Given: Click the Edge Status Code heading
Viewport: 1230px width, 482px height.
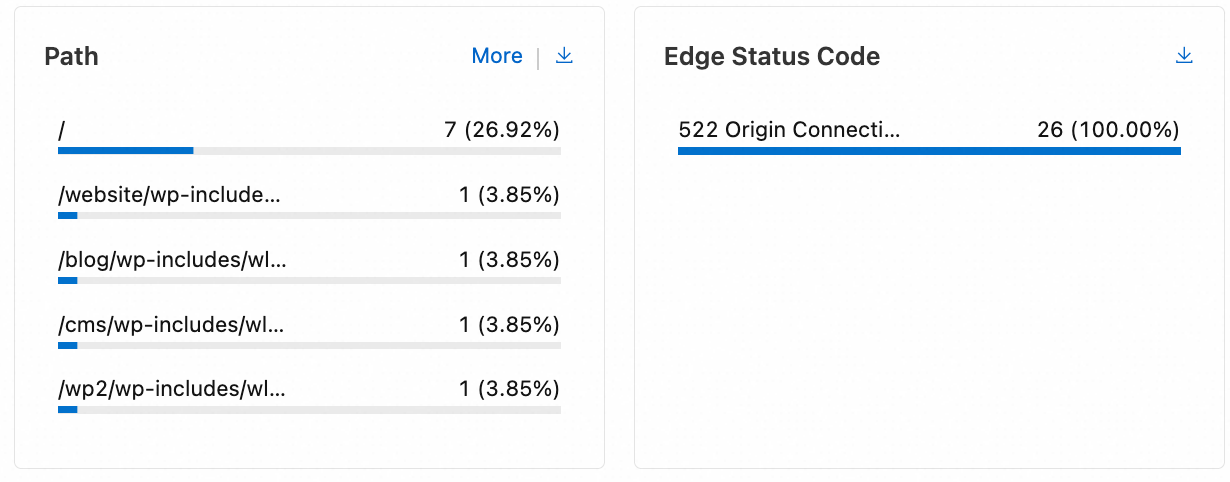Looking at the screenshot, I should pos(772,56).
